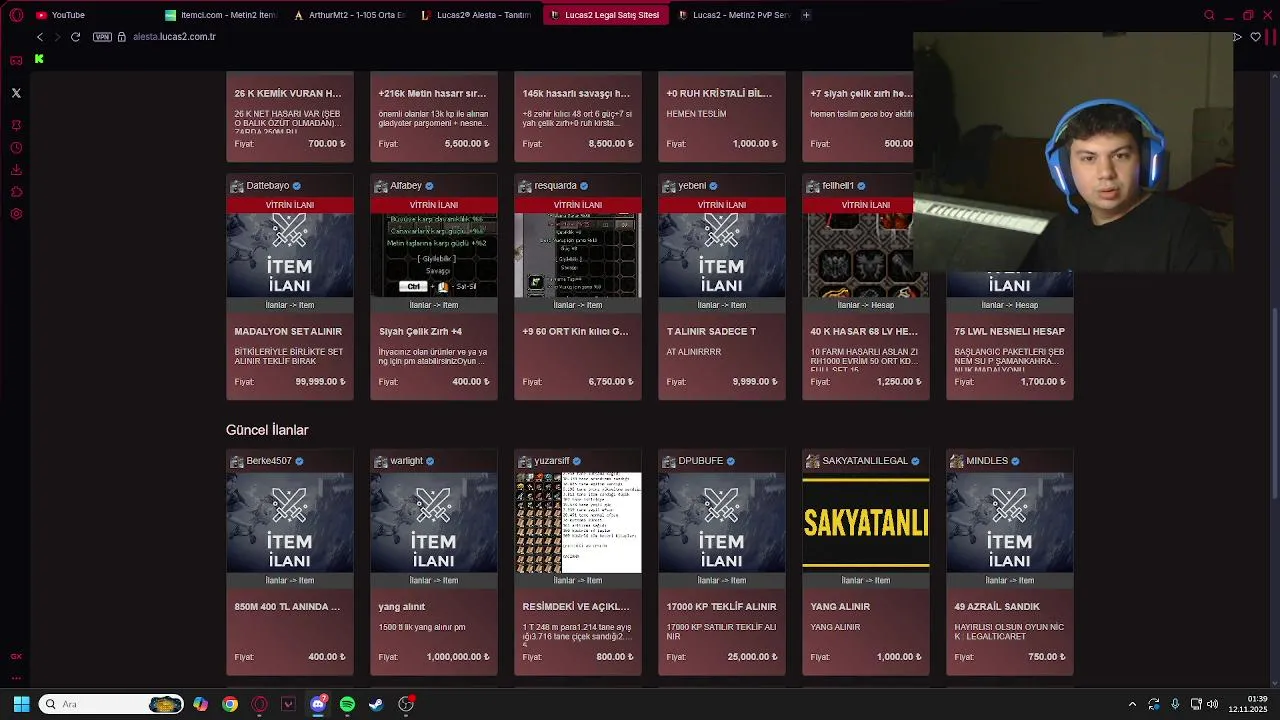Screen dimensions: 1280x720
Task: Open seller profile Alfabey
Action: (406, 186)
